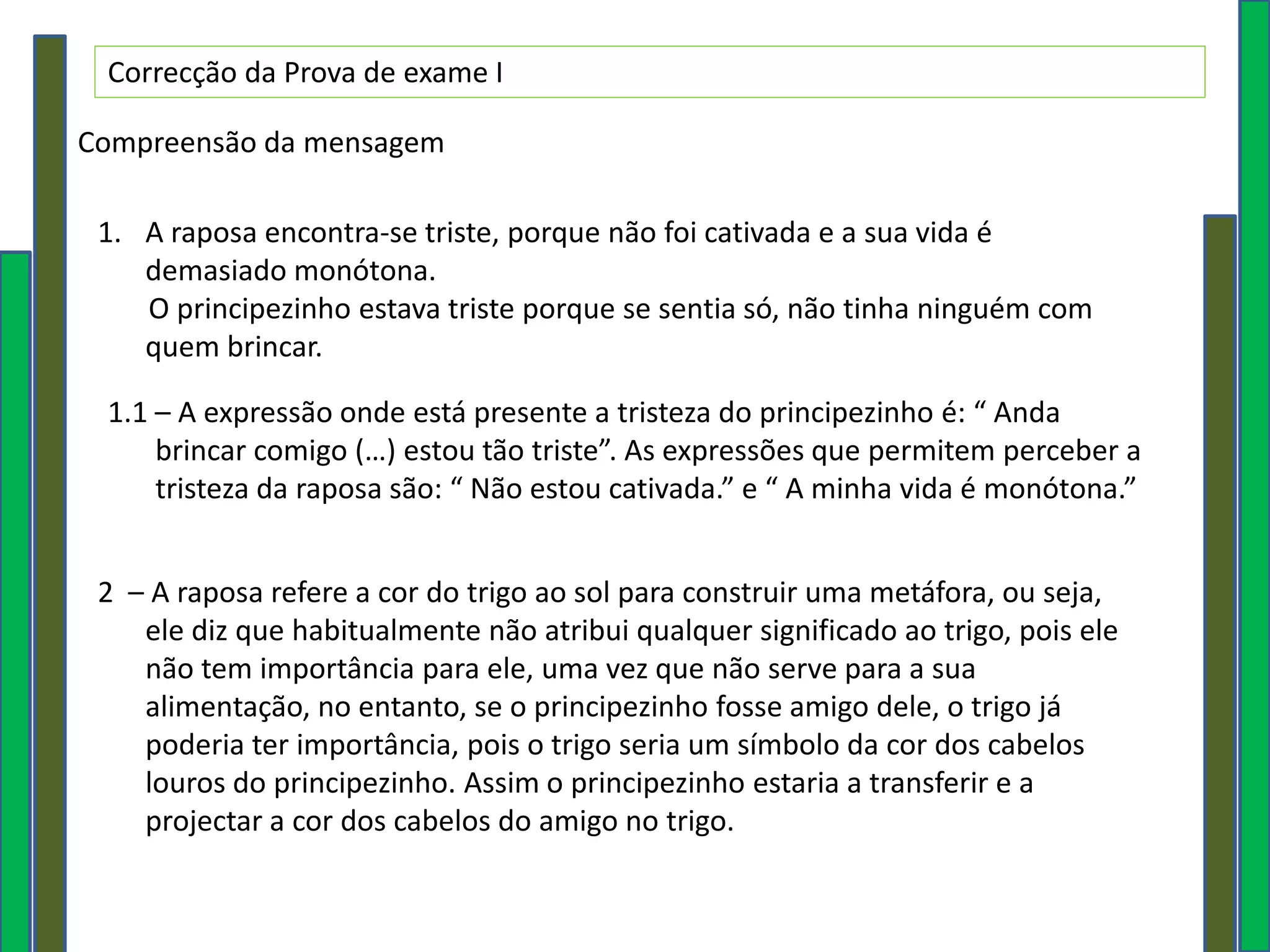Click the '1.1' numbered answer line
The image size is (1270, 952).
click(x=584, y=413)
